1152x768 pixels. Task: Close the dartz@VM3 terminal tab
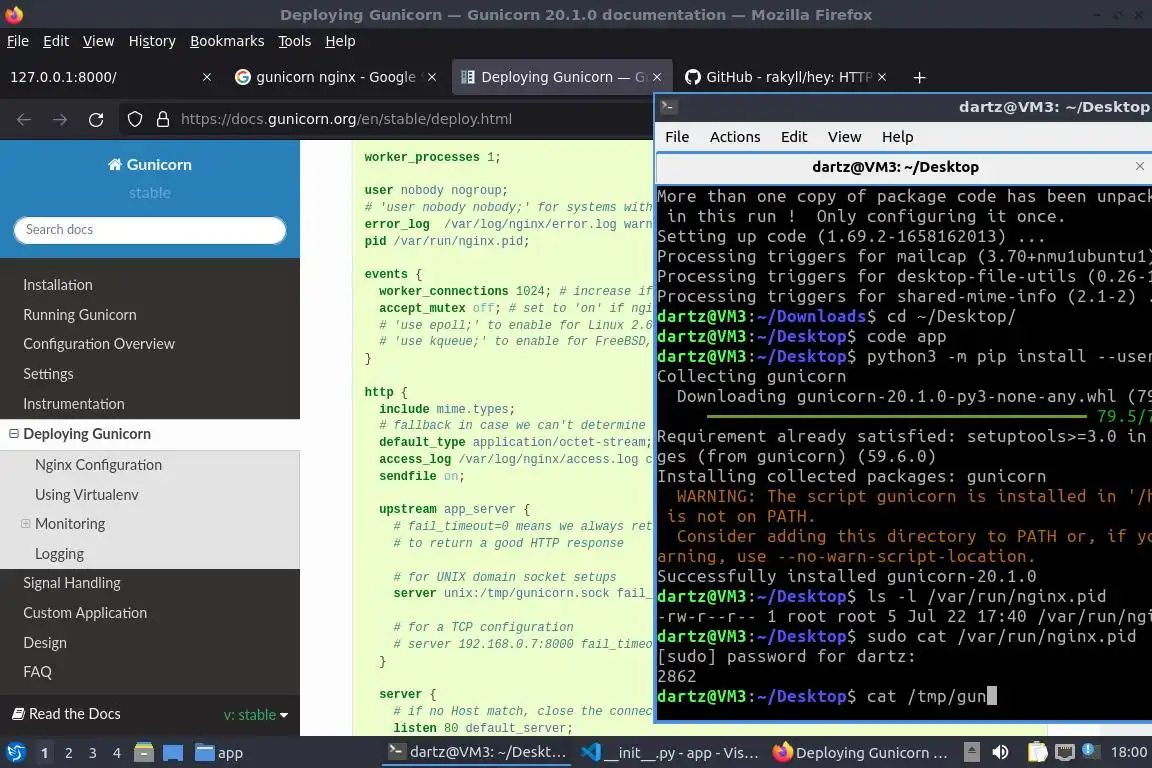(x=1140, y=166)
